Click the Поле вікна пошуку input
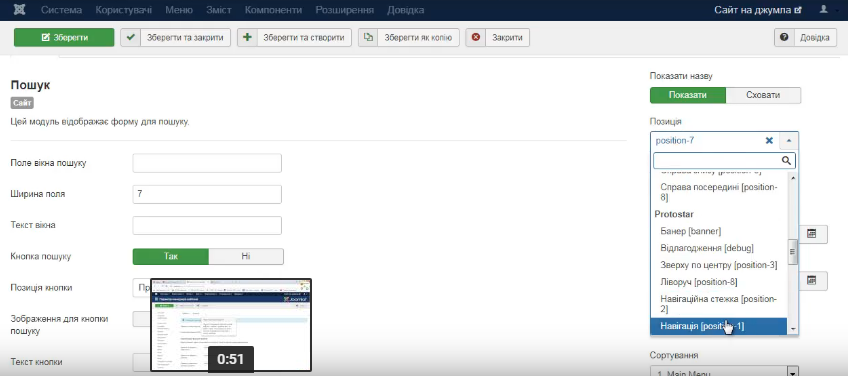Viewport: 848px width, 376px height. (207, 163)
